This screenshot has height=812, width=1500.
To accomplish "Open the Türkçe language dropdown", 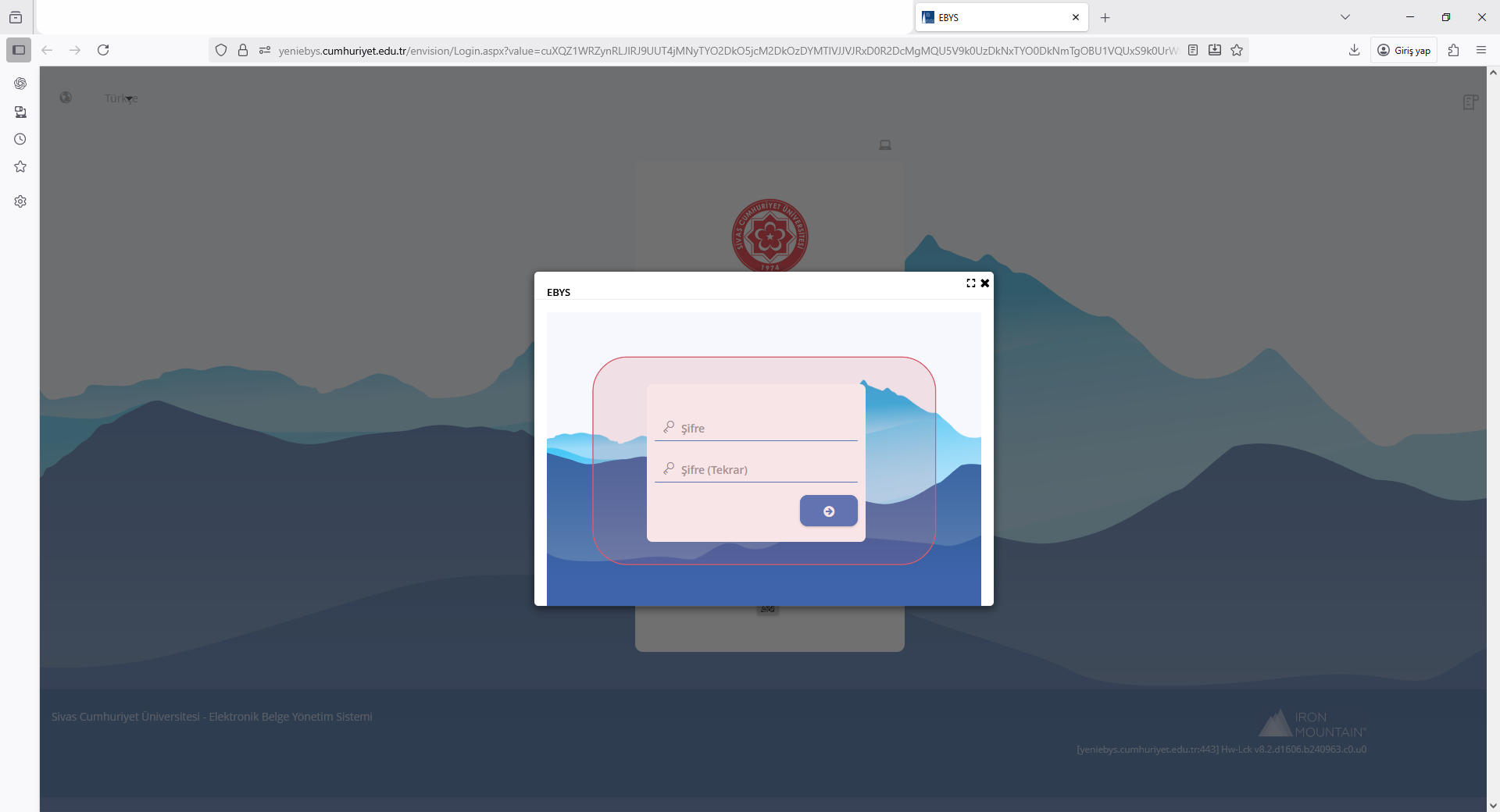I will (121, 98).
